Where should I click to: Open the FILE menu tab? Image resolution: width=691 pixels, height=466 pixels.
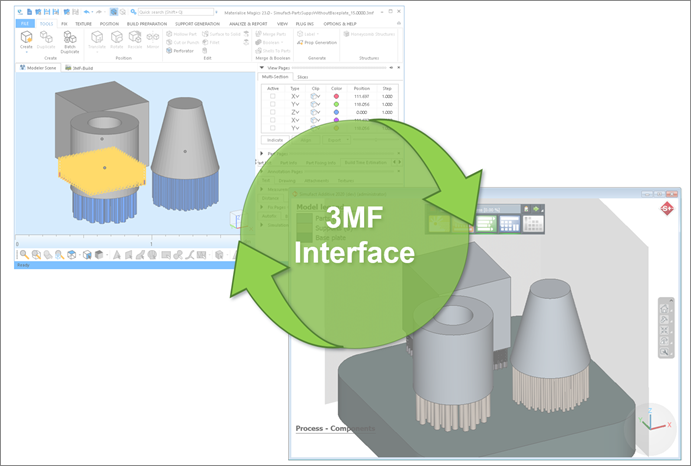tap(24, 22)
